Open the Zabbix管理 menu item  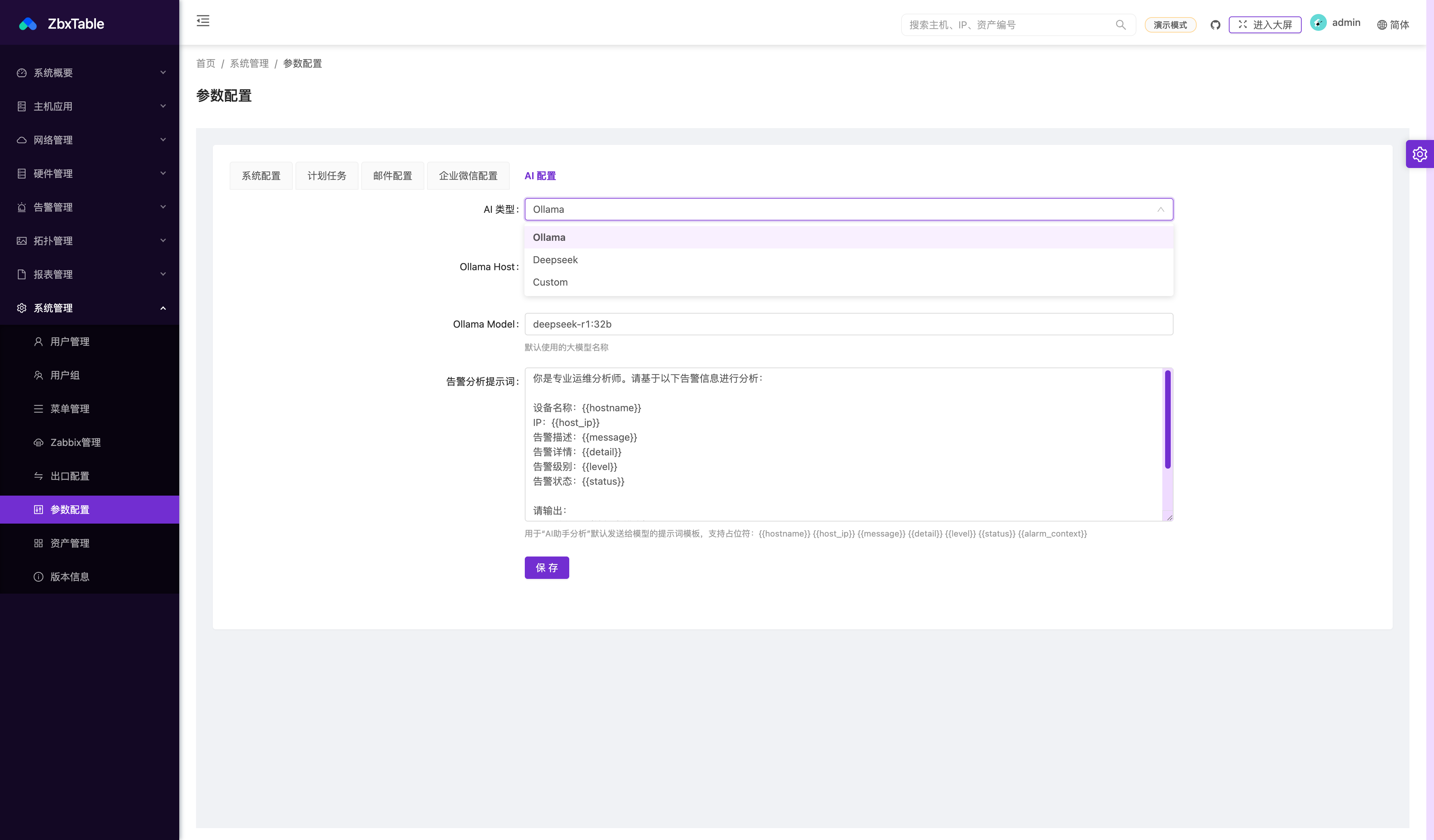coord(89,442)
